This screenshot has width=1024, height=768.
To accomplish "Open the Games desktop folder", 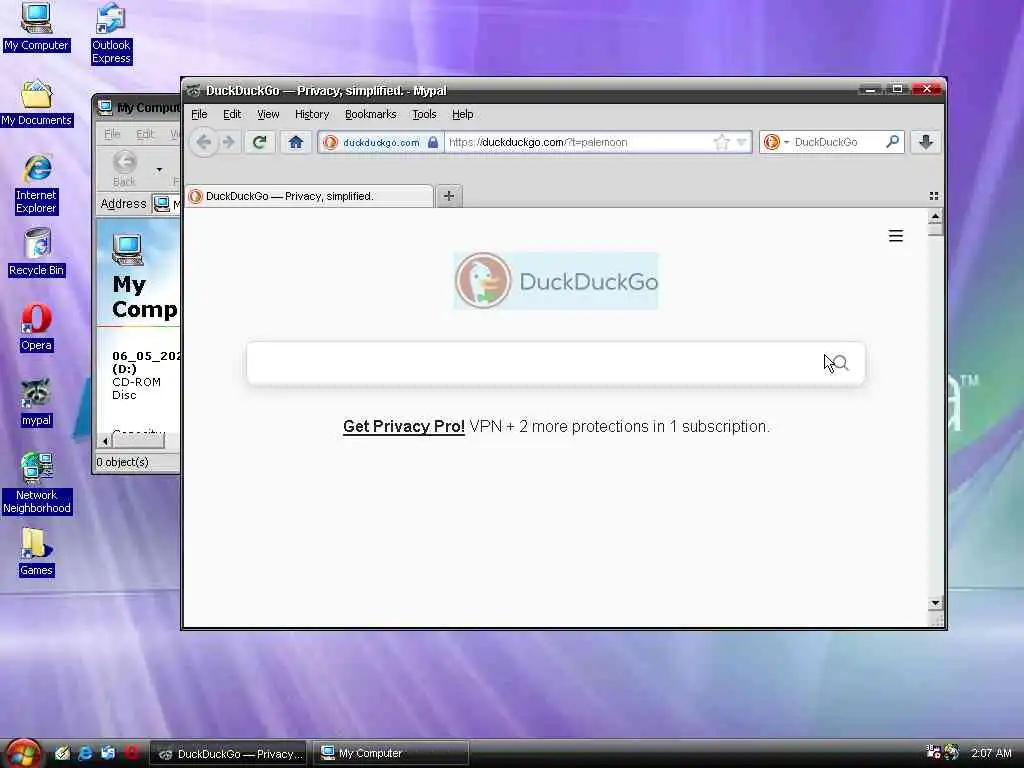I will tap(36, 552).
